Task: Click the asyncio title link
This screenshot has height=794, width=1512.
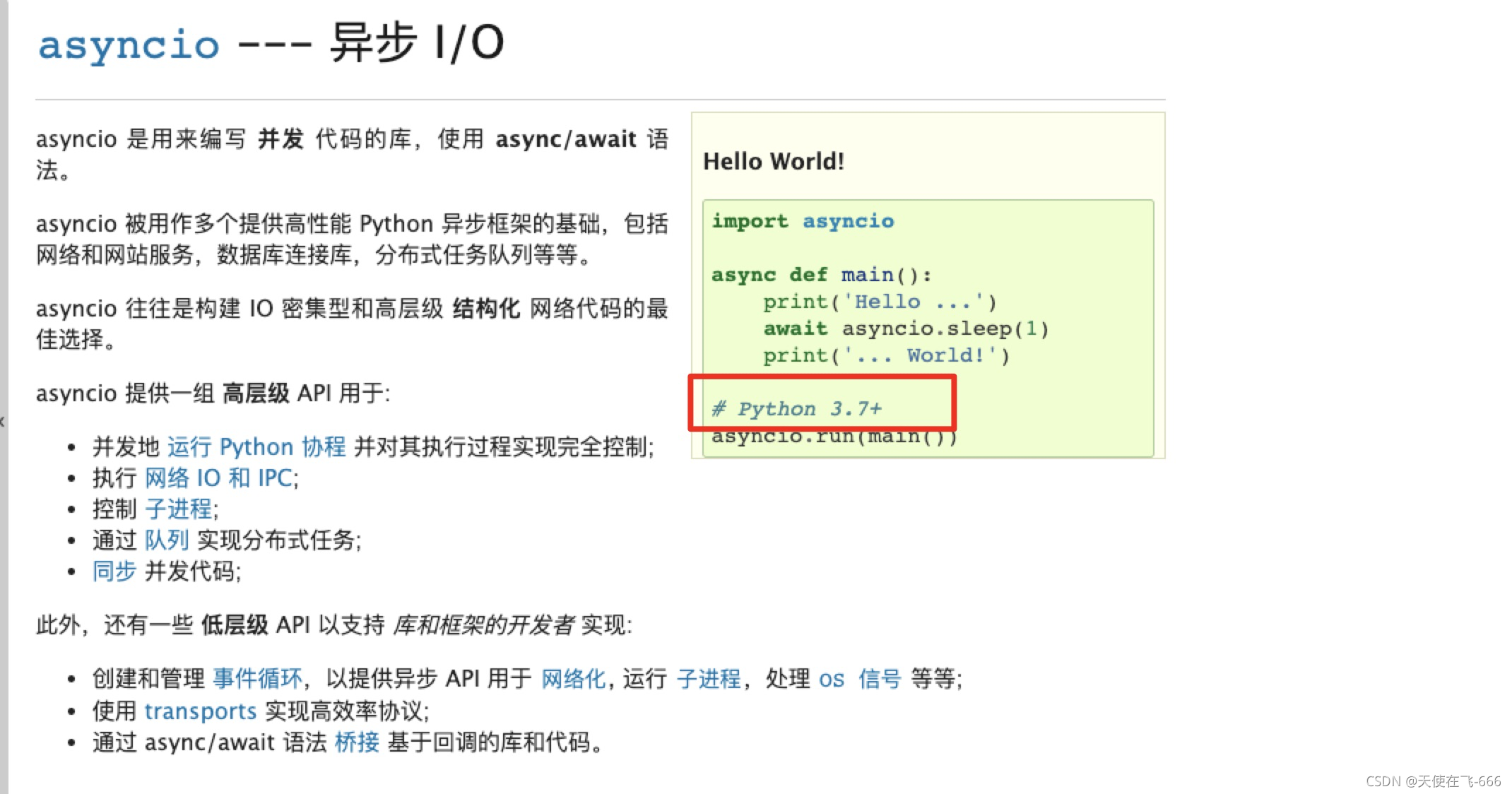Action: (129, 45)
